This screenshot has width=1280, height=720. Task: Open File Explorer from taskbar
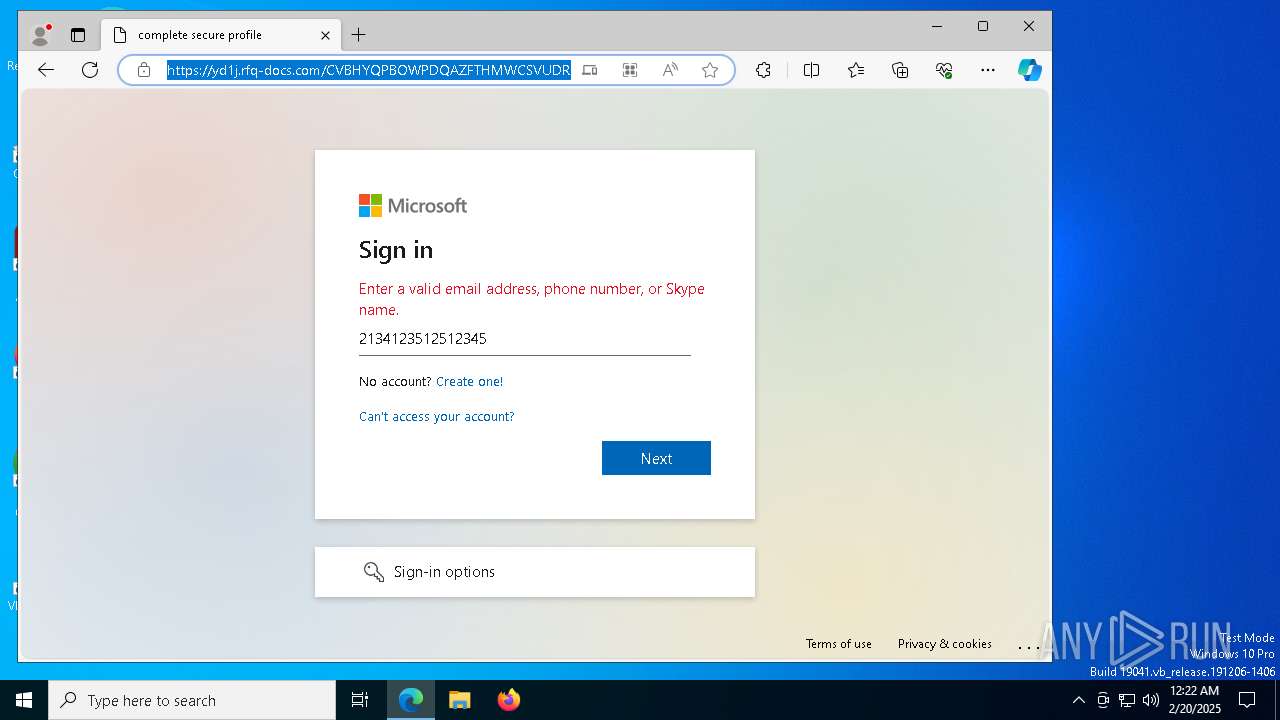coord(459,700)
